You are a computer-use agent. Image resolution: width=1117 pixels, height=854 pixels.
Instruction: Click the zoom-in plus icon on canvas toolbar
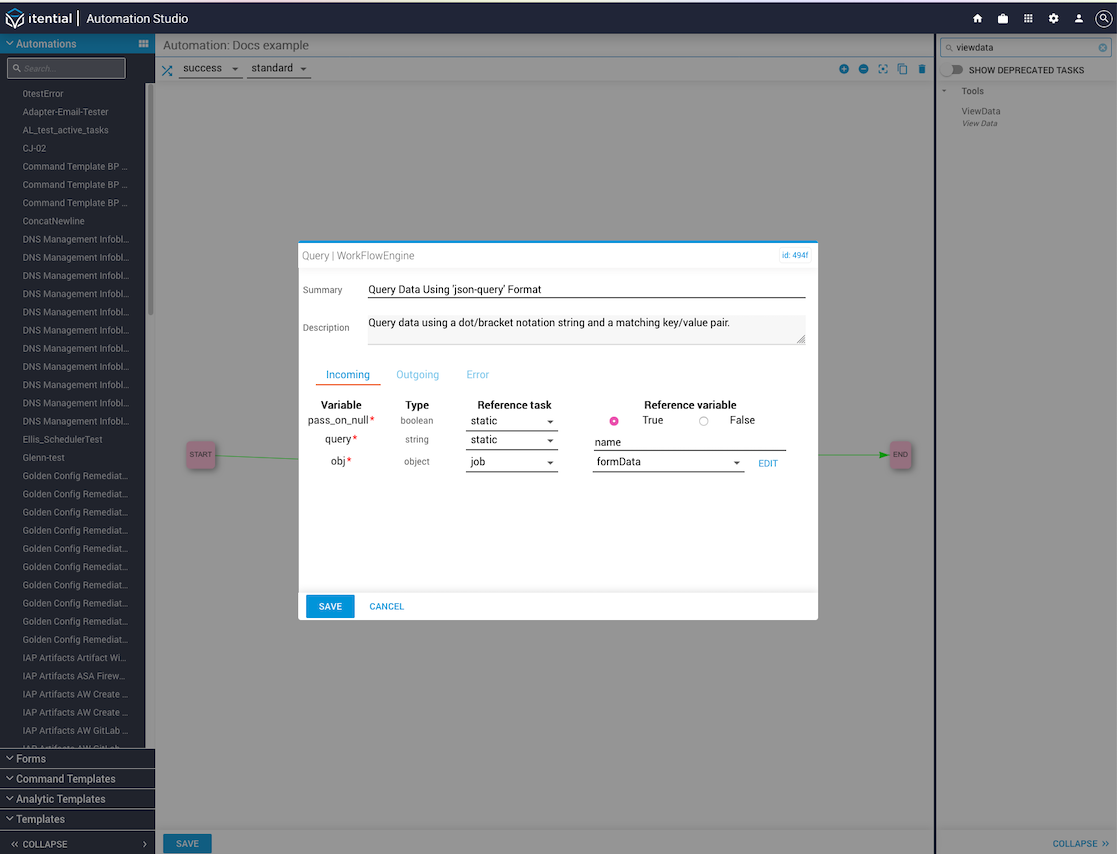[844, 69]
